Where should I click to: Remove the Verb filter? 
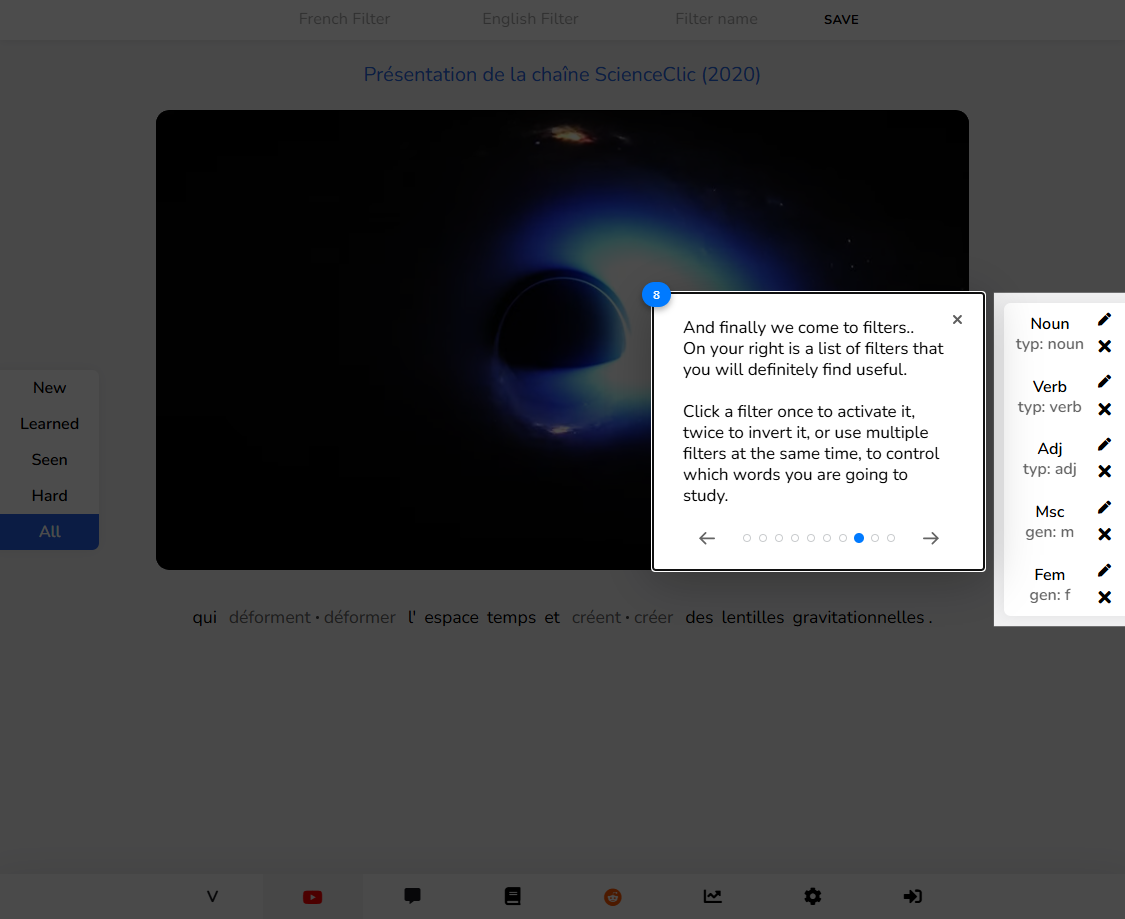coord(1104,409)
